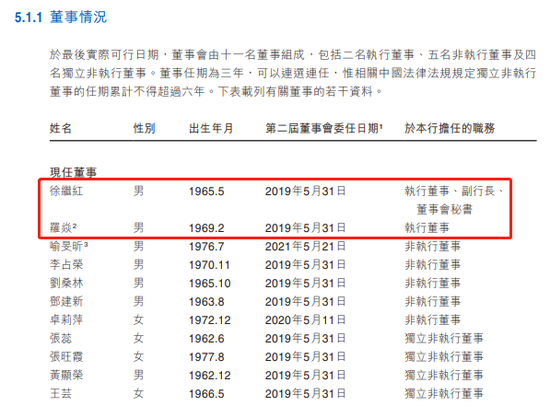Click paragraph line starting 董事的任期累計
This screenshot has height=406, width=550.
[216, 92]
